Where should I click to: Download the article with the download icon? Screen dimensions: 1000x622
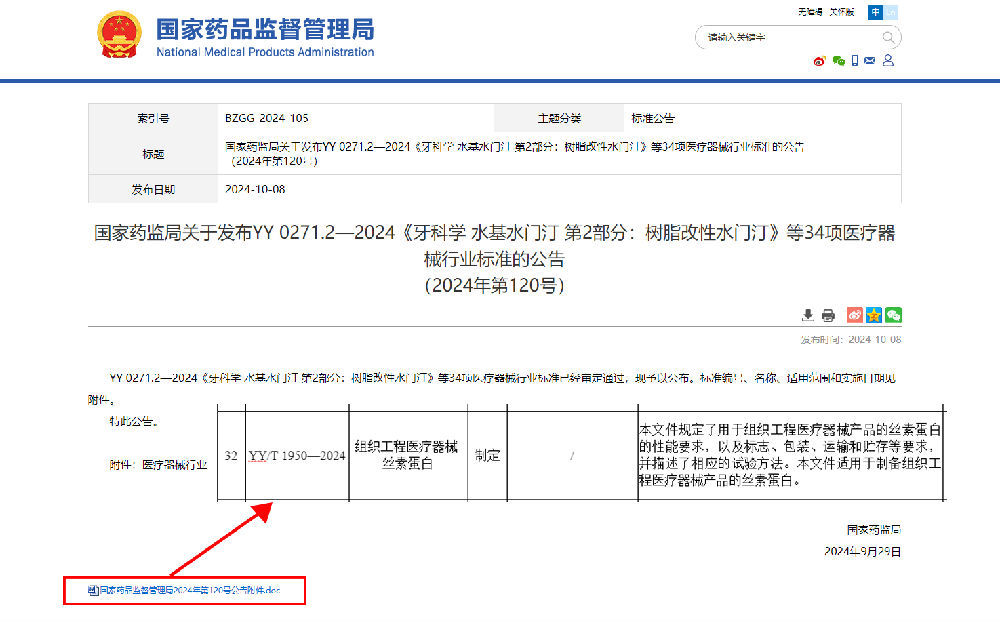(x=808, y=315)
